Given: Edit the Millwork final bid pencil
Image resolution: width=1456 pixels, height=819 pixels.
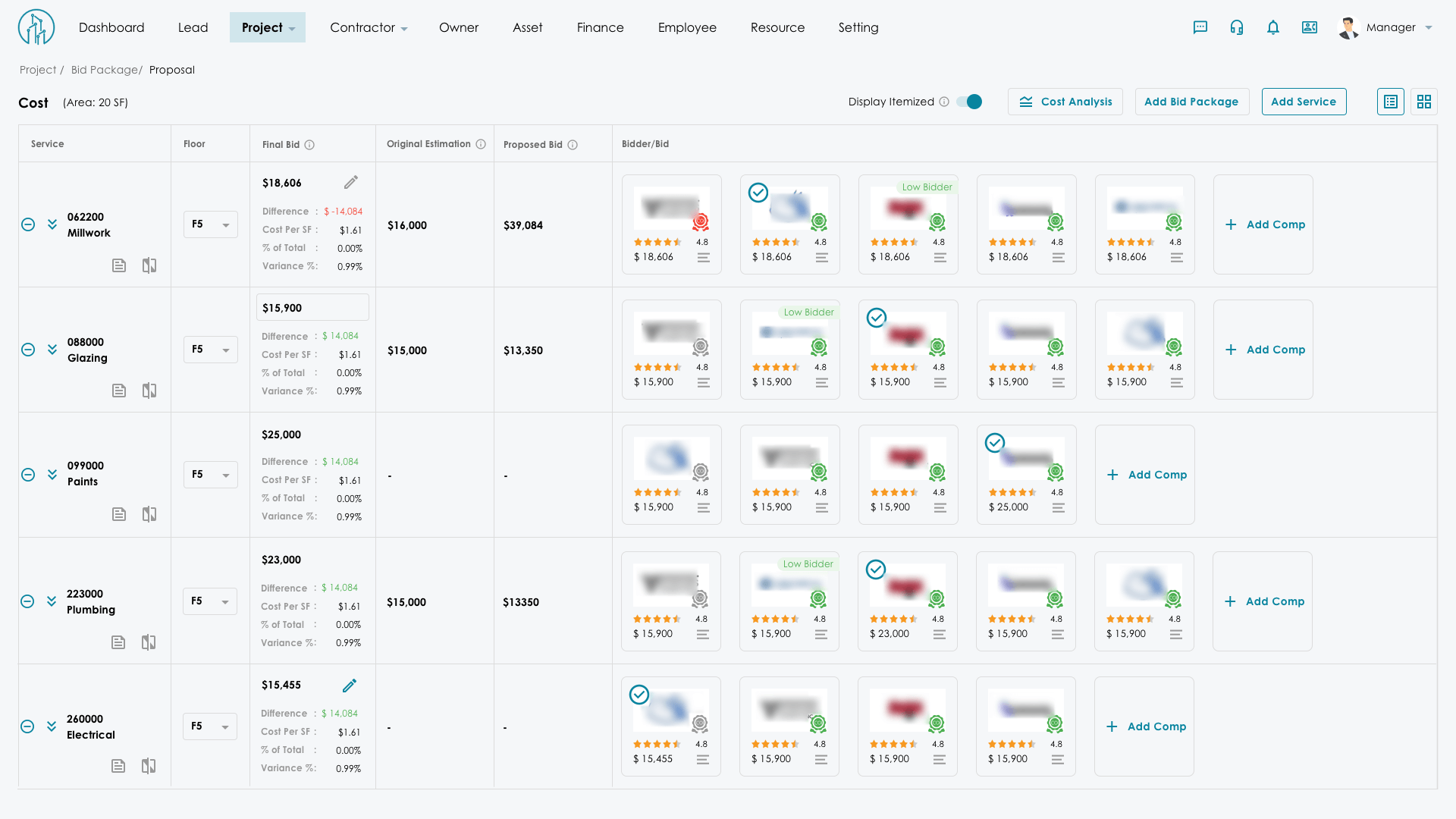Looking at the screenshot, I should (350, 182).
